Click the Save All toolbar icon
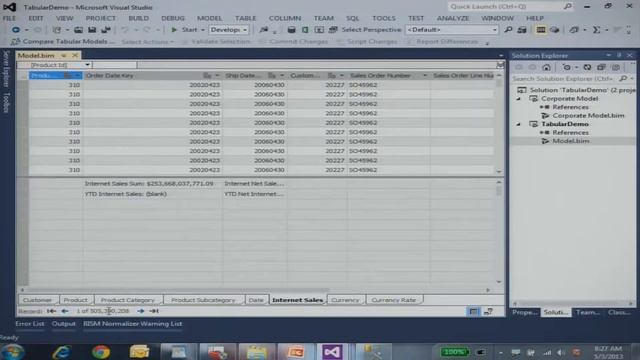 [x=106, y=30]
